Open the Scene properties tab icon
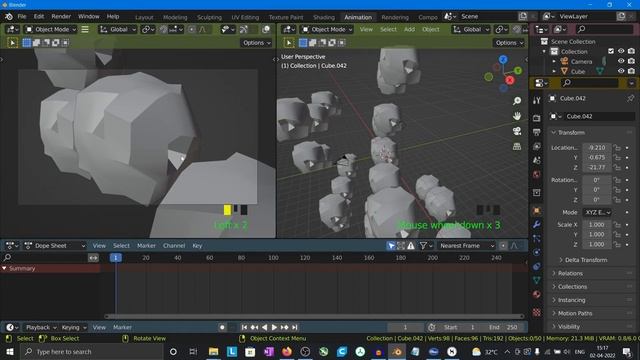 pos(537,160)
